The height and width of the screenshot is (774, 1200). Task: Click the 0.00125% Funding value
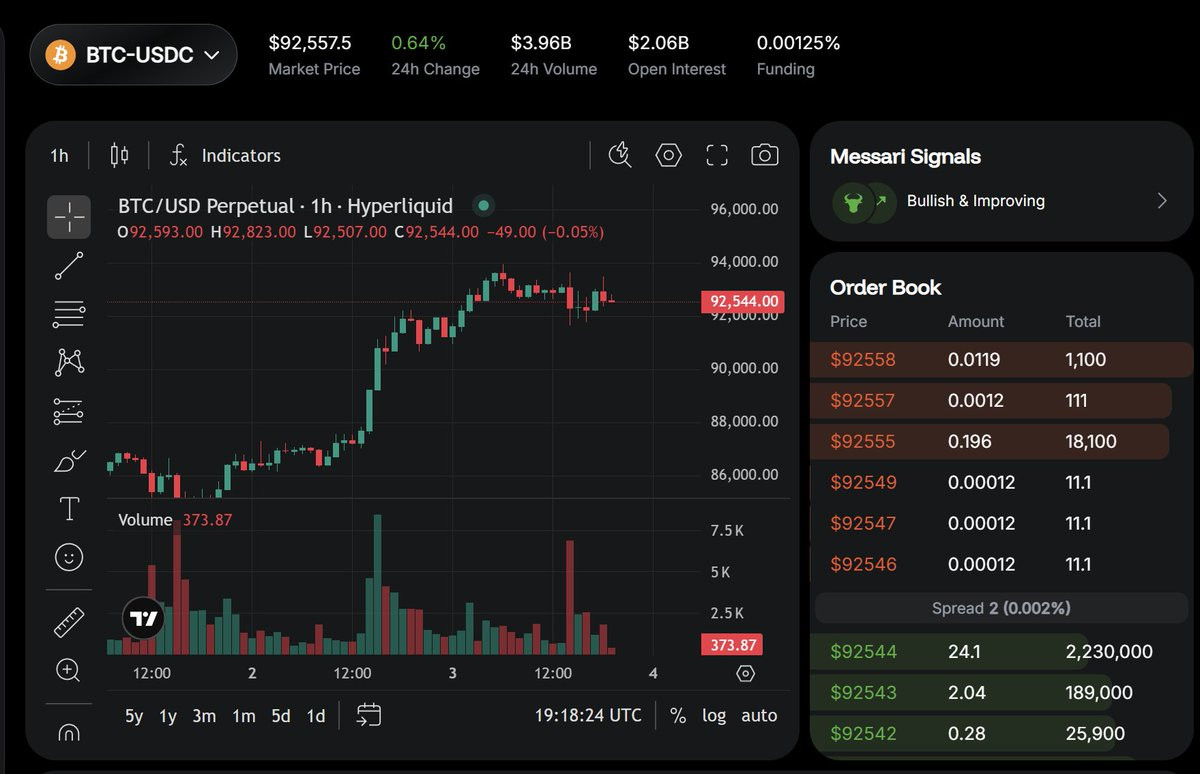pos(798,43)
